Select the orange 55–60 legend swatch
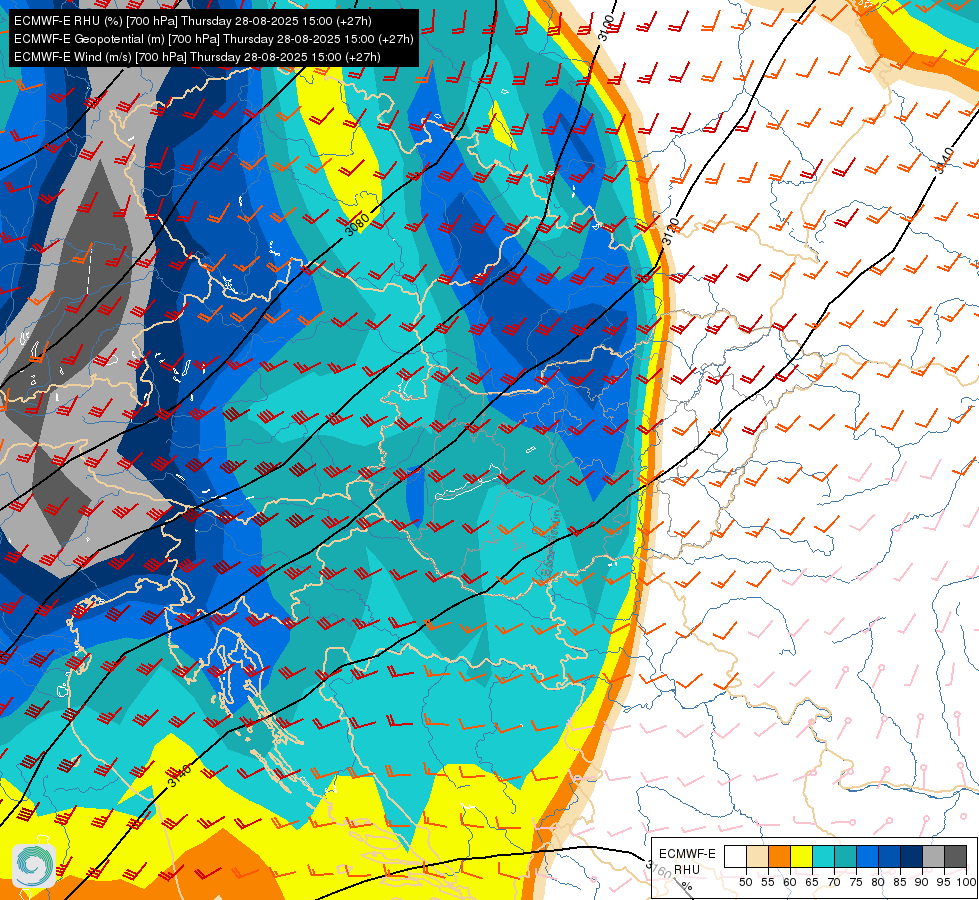 click(779, 856)
